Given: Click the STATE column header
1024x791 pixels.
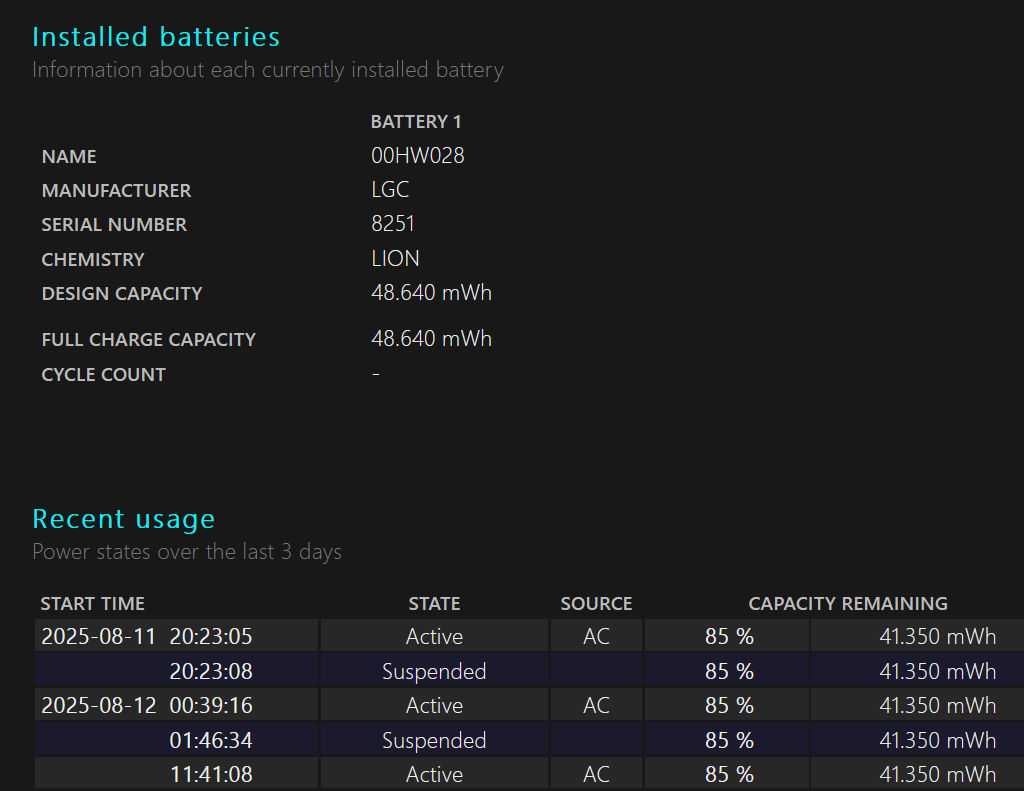Looking at the screenshot, I should tap(434, 604).
